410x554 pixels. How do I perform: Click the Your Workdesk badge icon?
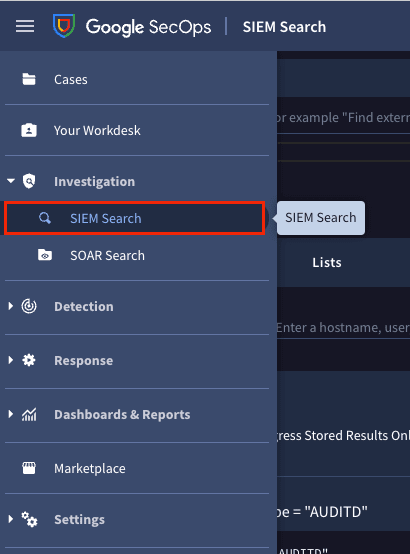pyautogui.click(x=29, y=130)
